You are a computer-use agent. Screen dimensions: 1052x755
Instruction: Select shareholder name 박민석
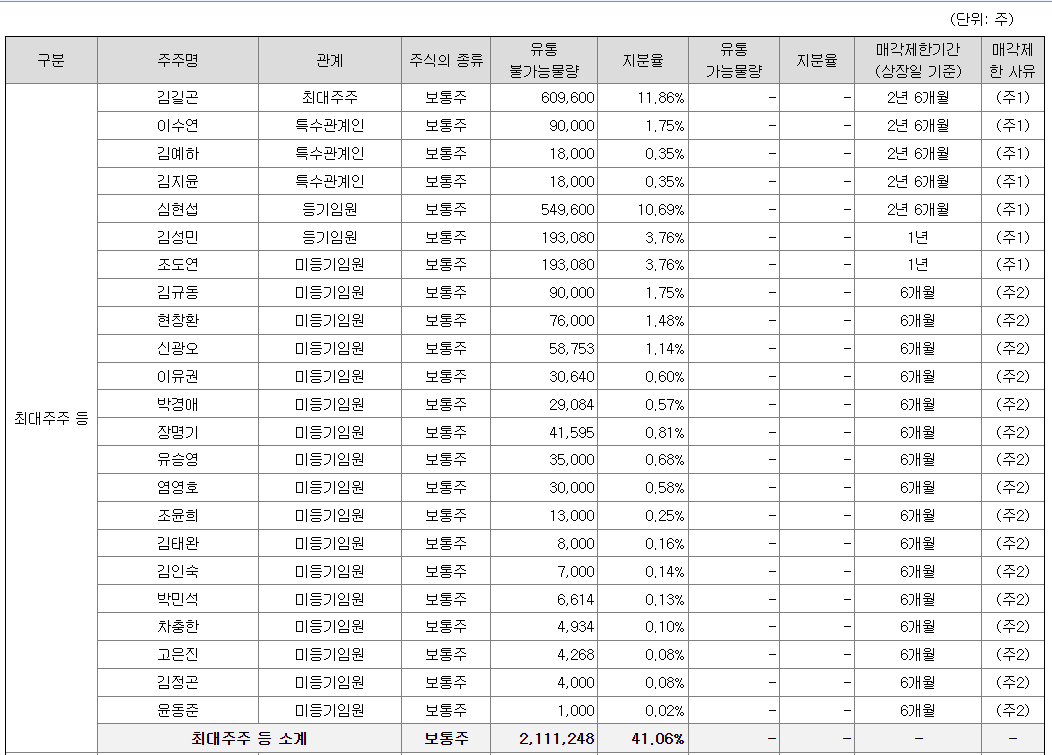[178, 599]
